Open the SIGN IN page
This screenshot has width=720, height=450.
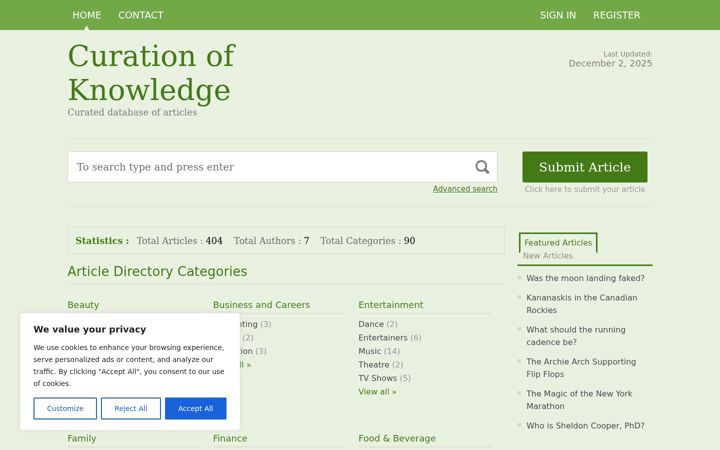pyautogui.click(x=557, y=15)
